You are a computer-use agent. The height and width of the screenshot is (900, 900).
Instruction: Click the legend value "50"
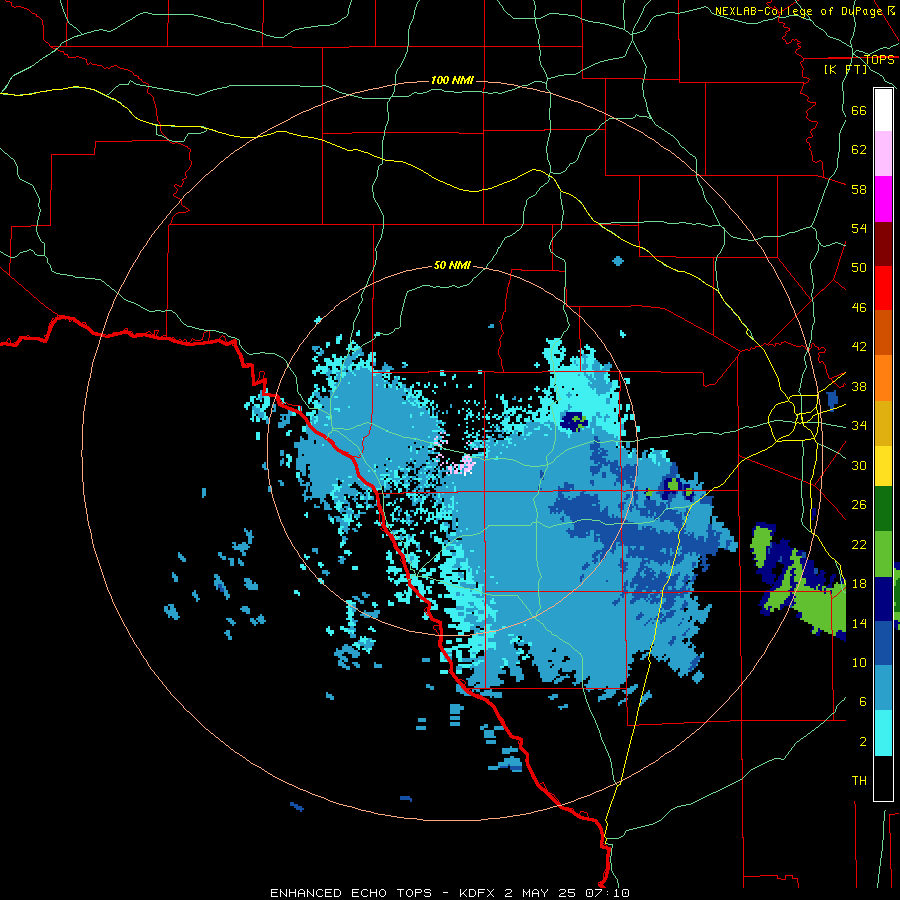click(x=859, y=267)
